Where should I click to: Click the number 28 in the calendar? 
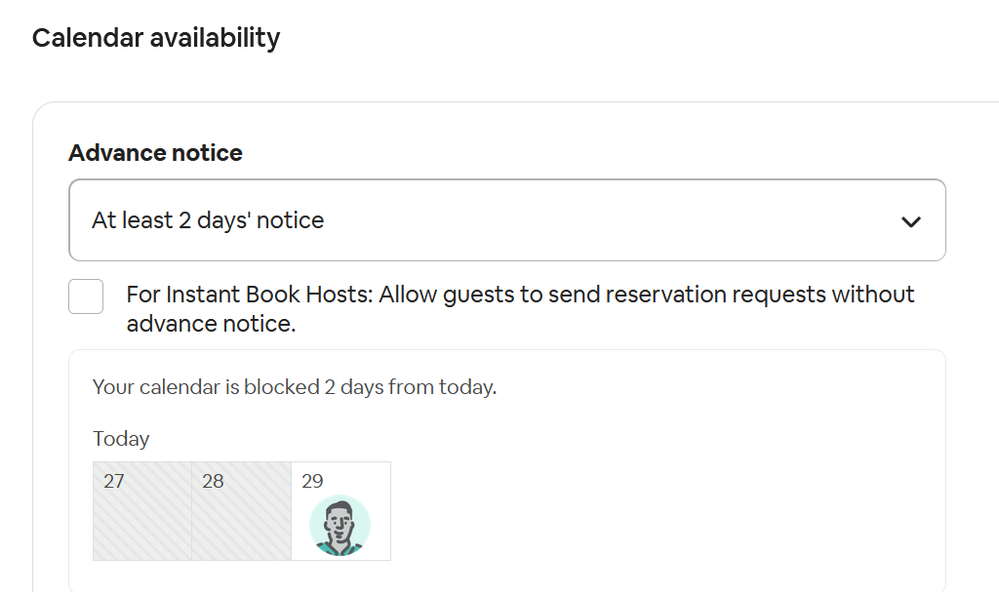(x=213, y=481)
